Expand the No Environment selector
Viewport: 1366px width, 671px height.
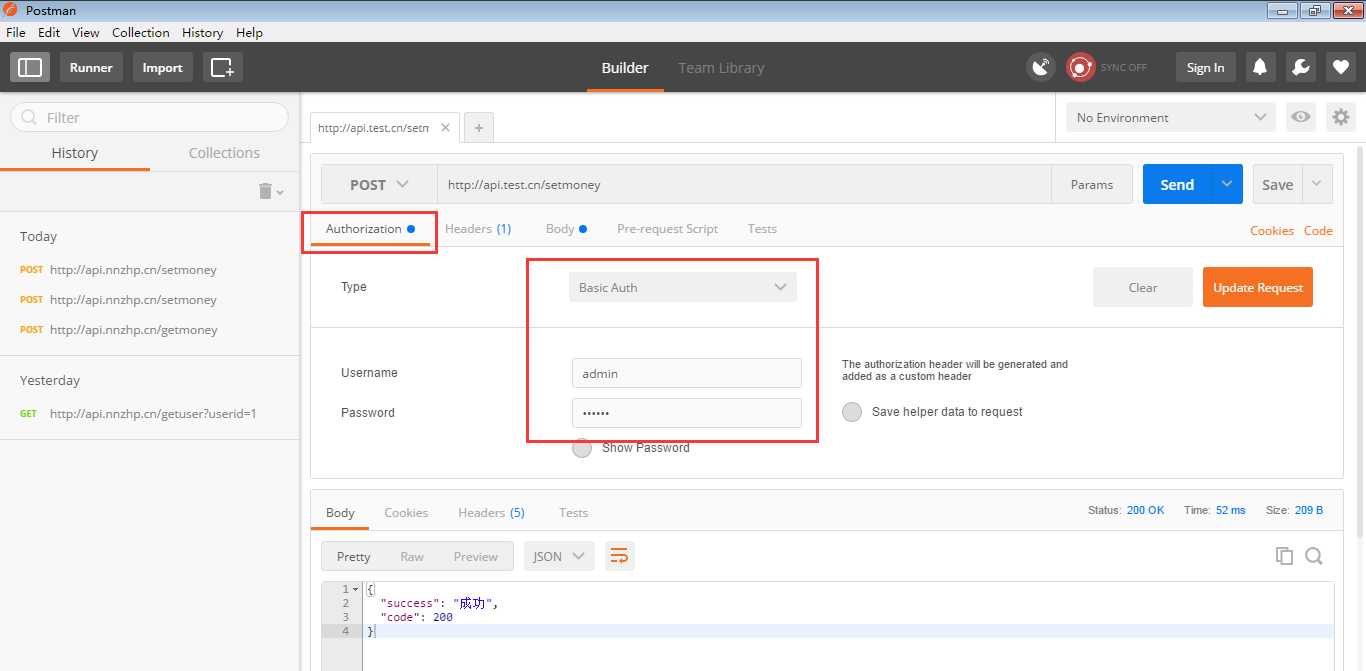(1171, 117)
